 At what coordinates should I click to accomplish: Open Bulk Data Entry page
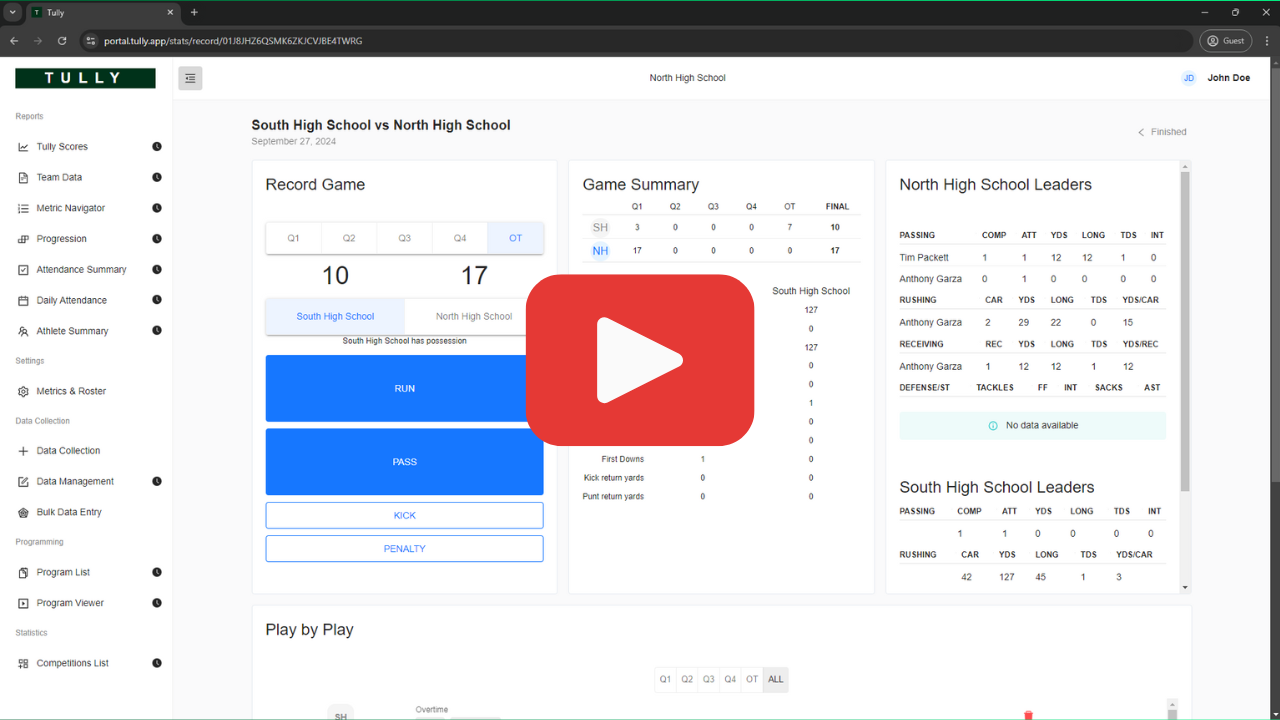pos(69,512)
